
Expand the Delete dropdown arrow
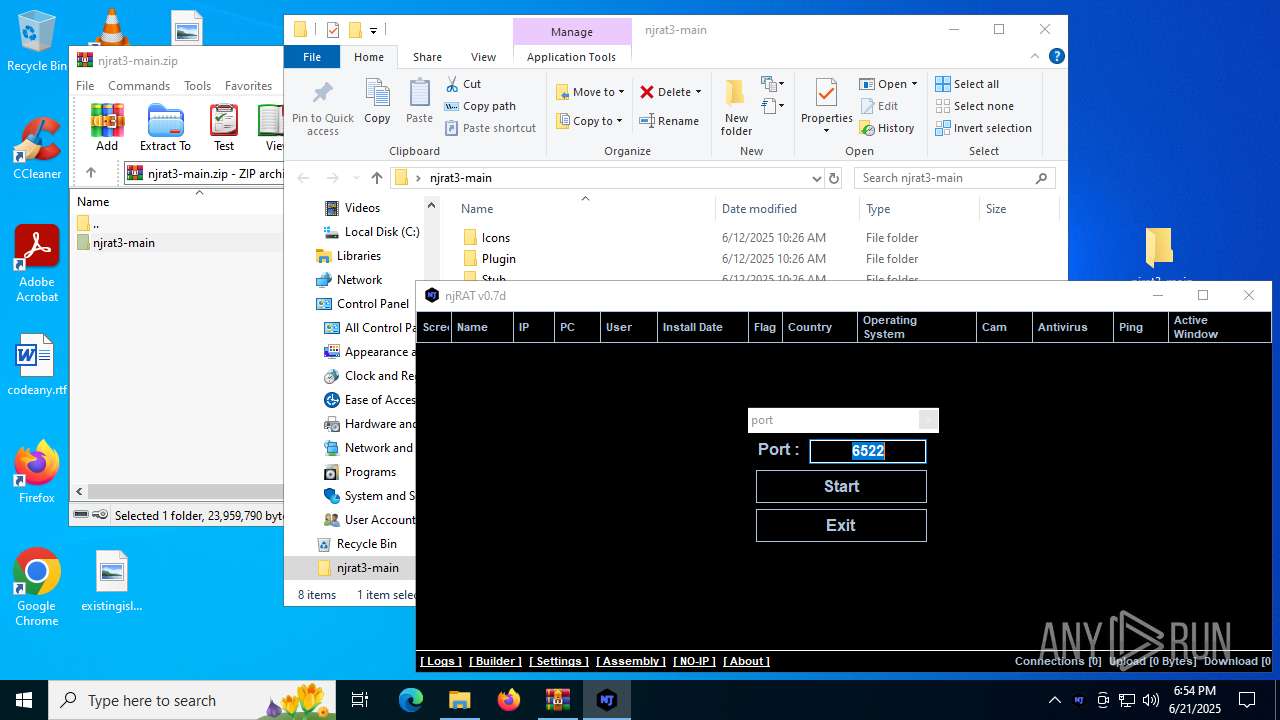tap(698, 92)
